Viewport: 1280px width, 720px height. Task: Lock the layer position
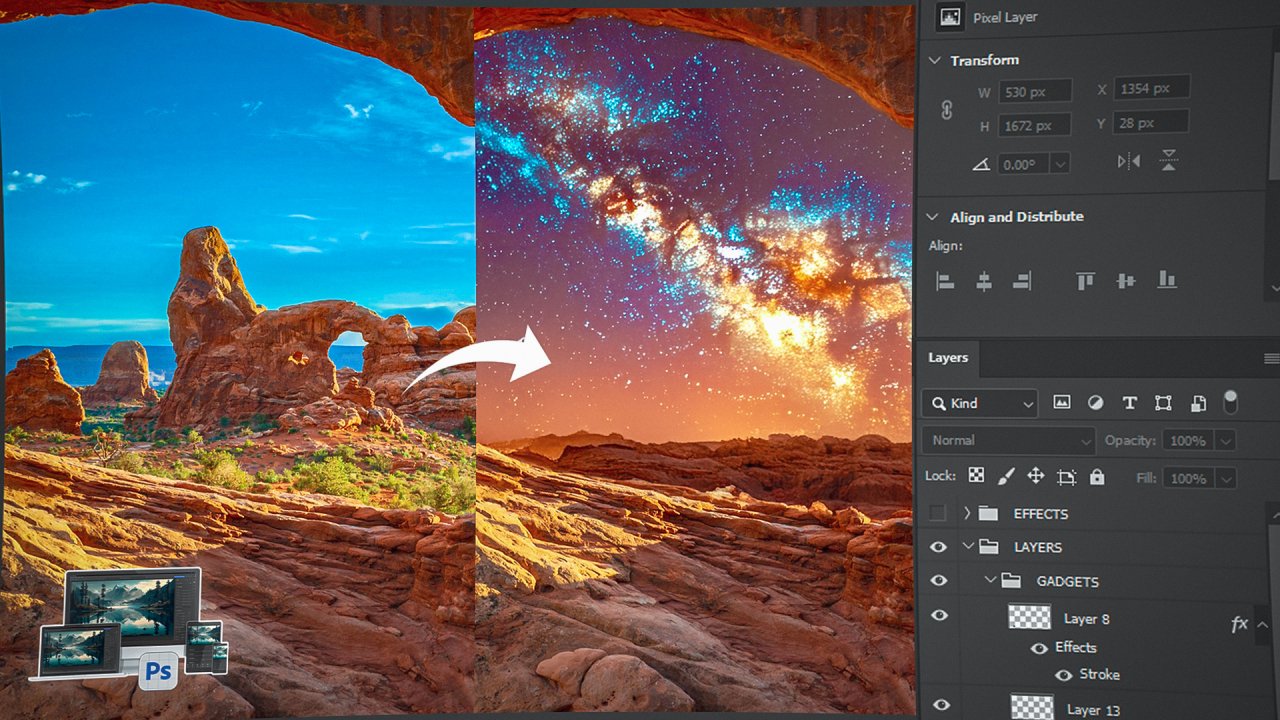(1036, 476)
